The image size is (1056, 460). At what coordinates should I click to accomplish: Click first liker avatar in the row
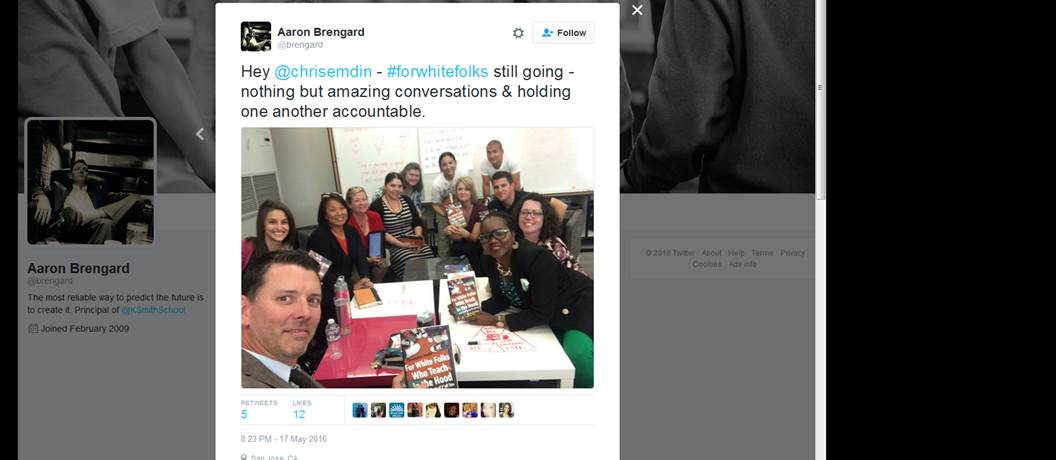[x=360, y=410]
